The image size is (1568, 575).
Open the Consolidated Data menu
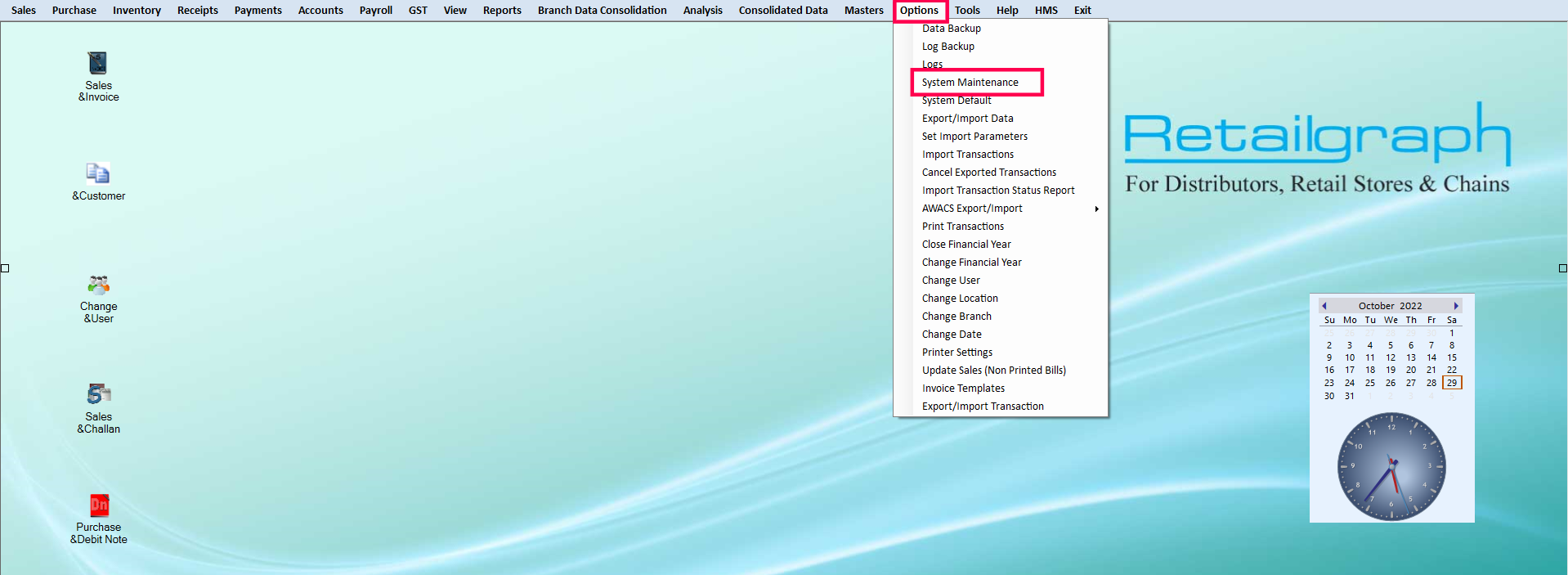(x=783, y=11)
